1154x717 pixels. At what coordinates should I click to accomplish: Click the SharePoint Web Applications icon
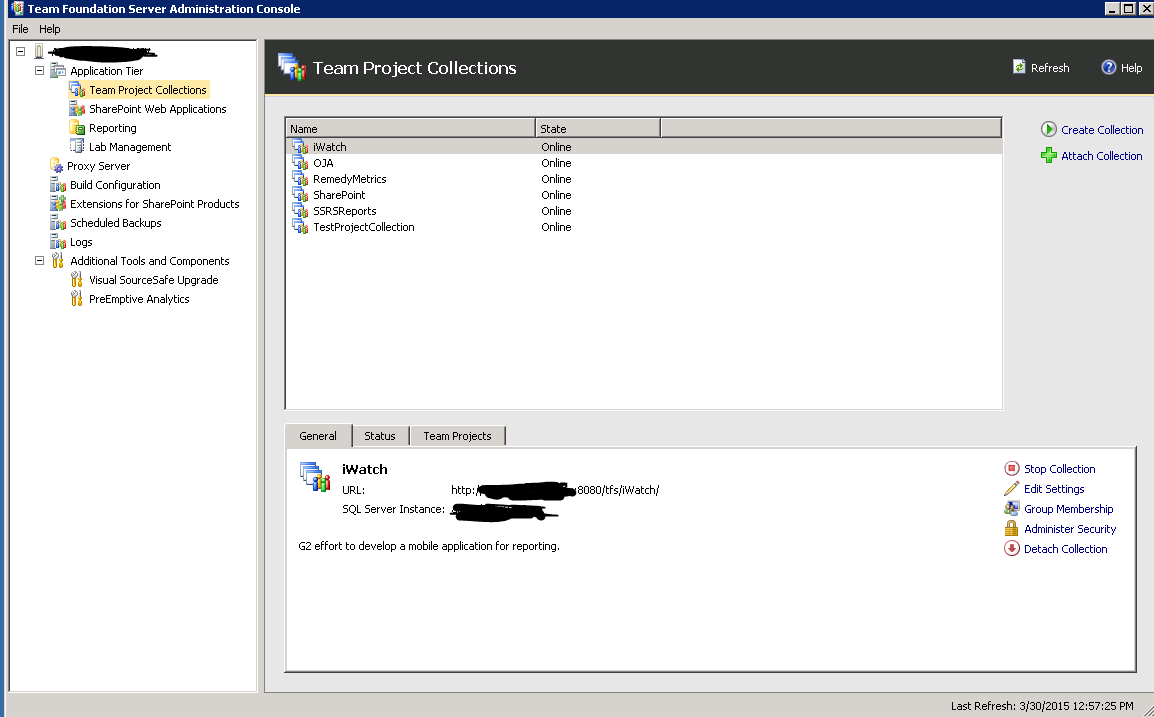tap(77, 109)
